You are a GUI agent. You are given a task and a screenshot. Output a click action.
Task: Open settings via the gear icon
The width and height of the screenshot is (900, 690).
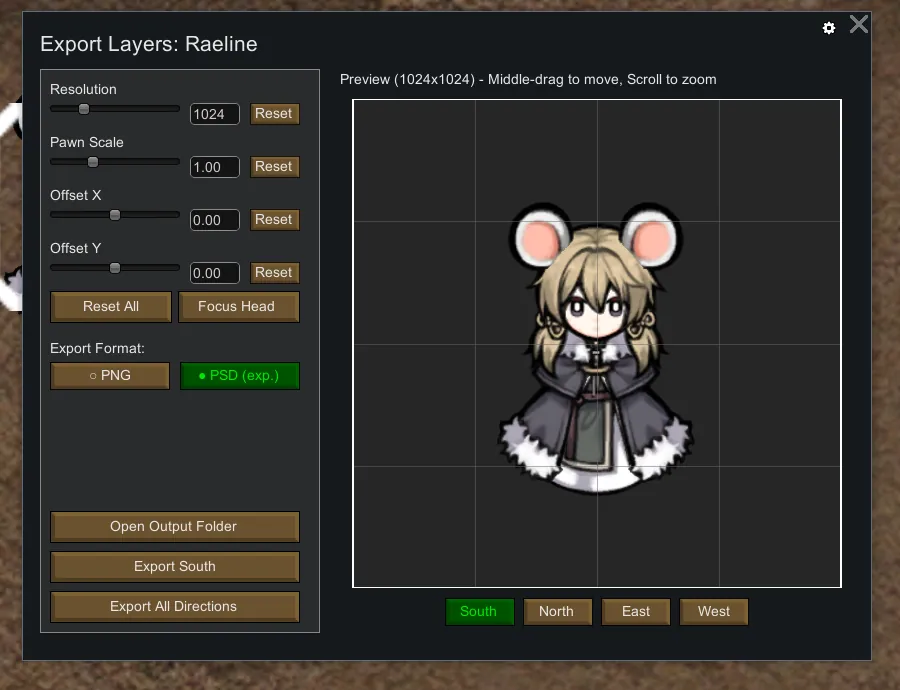pyautogui.click(x=829, y=28)
